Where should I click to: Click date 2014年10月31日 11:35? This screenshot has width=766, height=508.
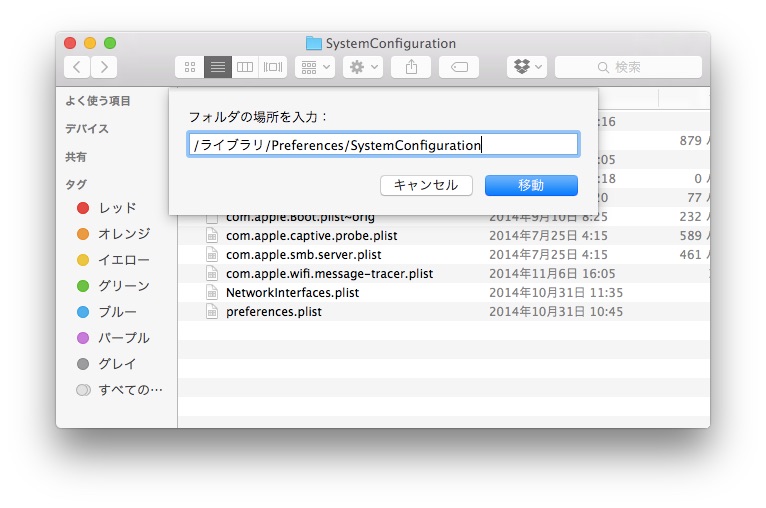coord(556,293)
